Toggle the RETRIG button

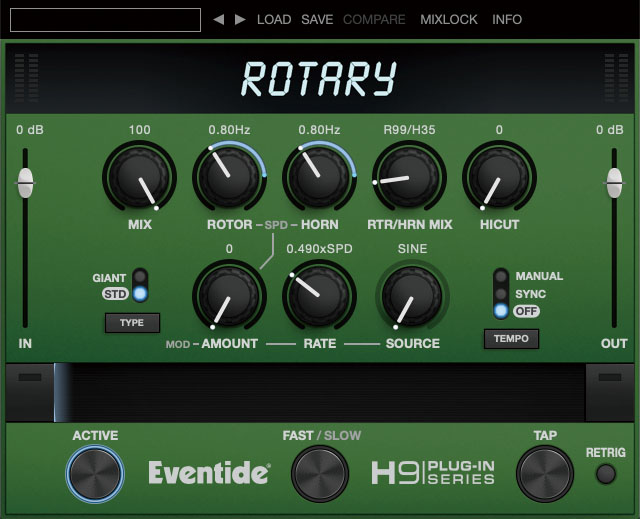tap(606, 474)
